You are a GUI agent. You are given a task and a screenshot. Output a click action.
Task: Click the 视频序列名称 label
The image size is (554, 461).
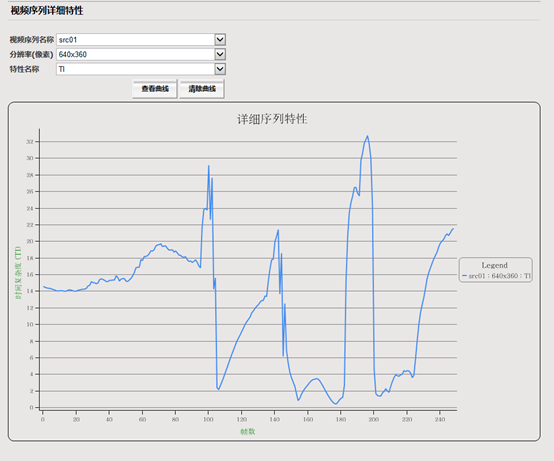[32, 40]
